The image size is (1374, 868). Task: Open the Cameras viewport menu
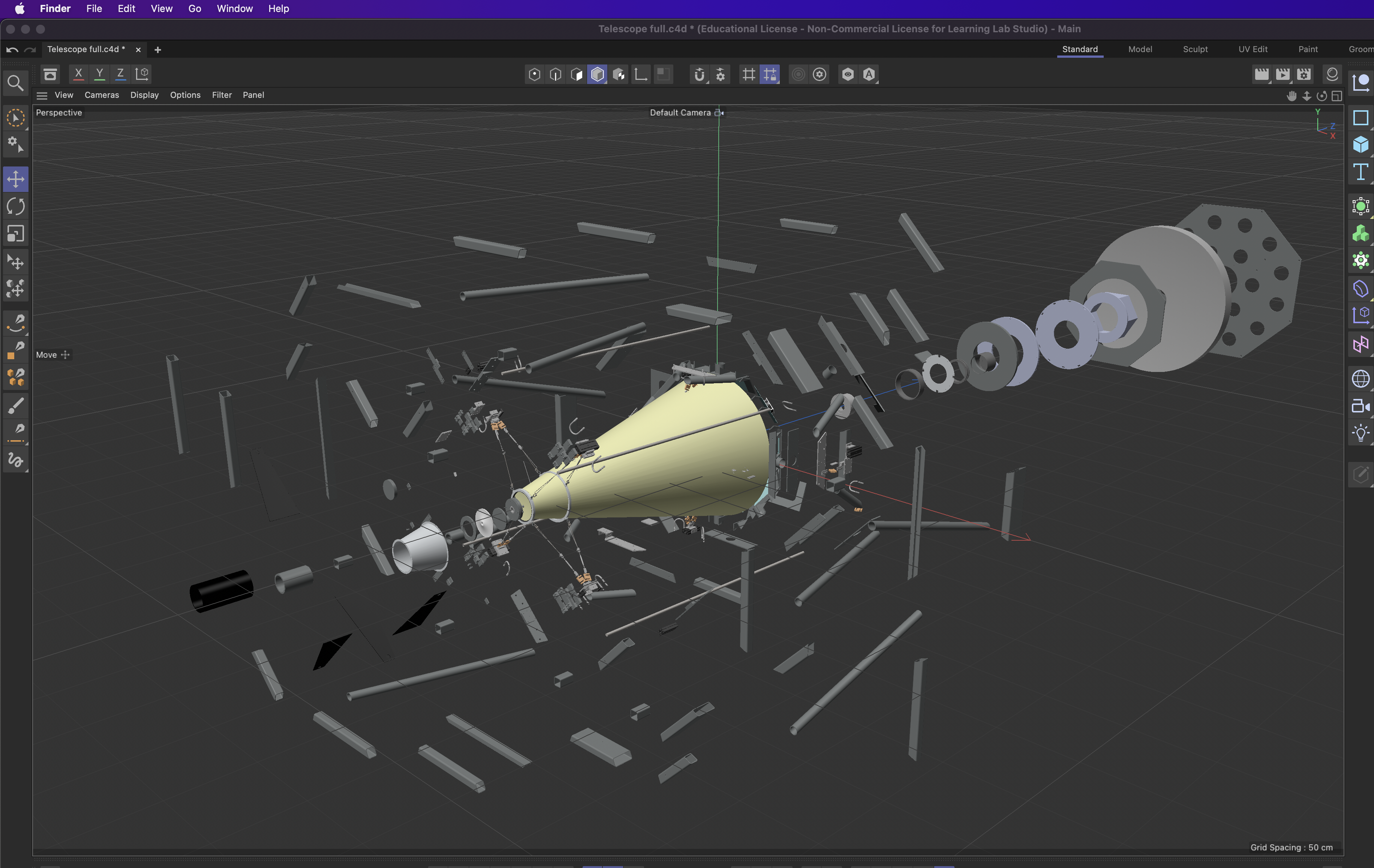click(x=102, y=95)
